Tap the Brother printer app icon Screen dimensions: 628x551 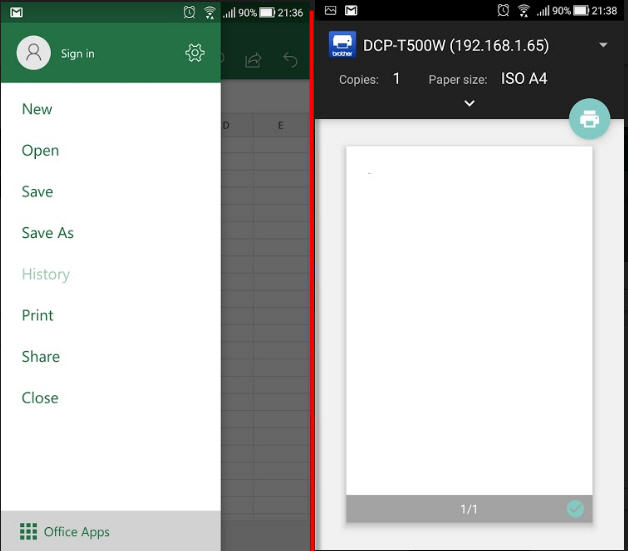click(x=342, y=44)
